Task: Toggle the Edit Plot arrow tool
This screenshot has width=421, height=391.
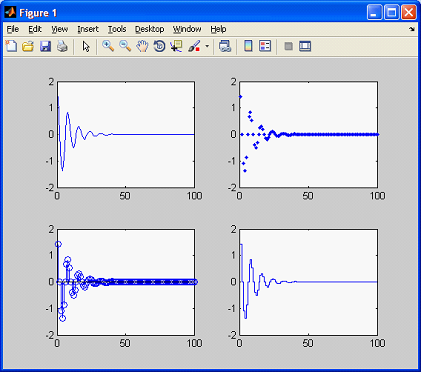Action: 86,46
